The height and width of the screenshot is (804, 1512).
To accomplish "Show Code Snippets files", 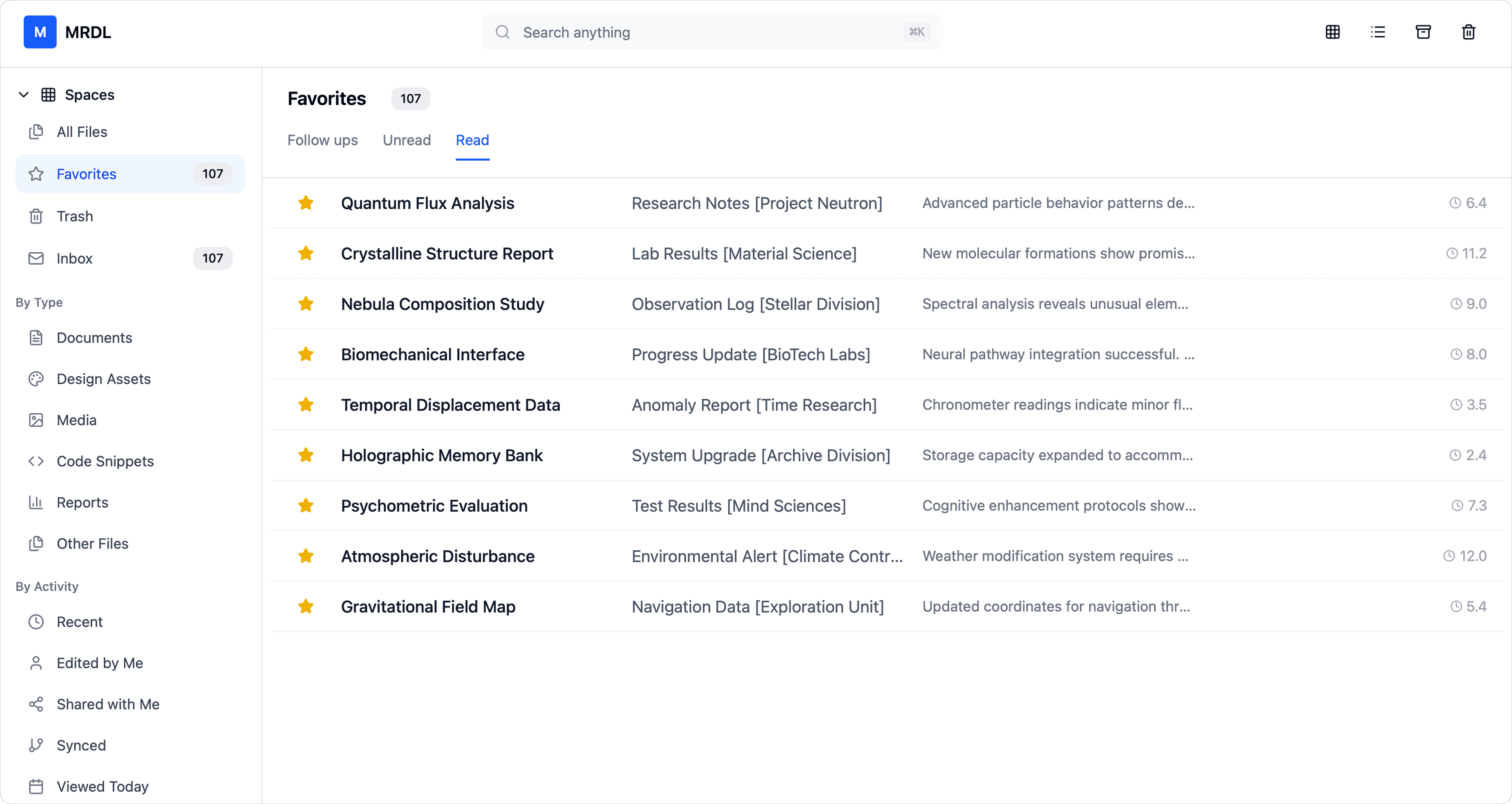I will (130, 461).
